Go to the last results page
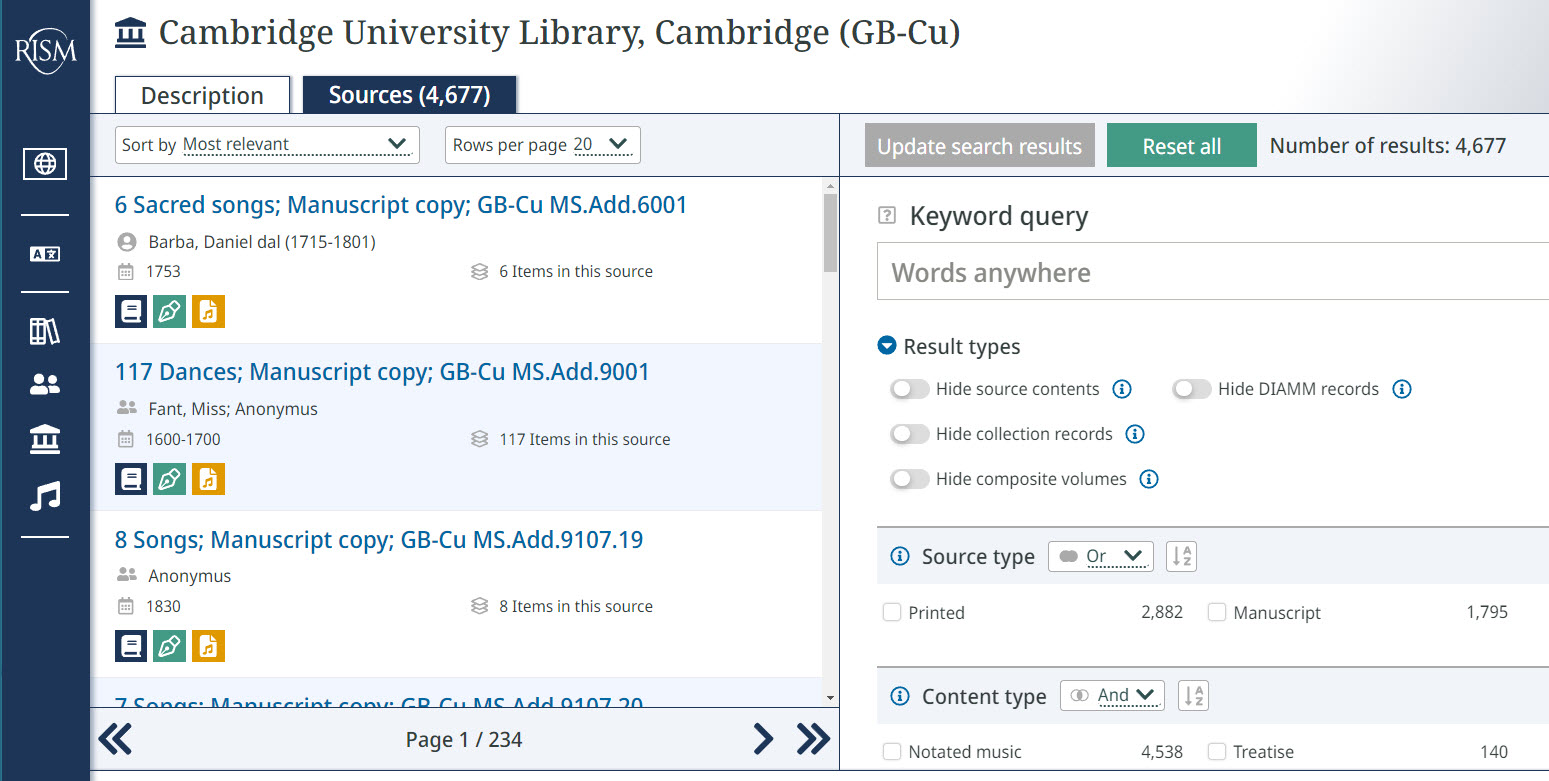 click(x=813, y=739)
